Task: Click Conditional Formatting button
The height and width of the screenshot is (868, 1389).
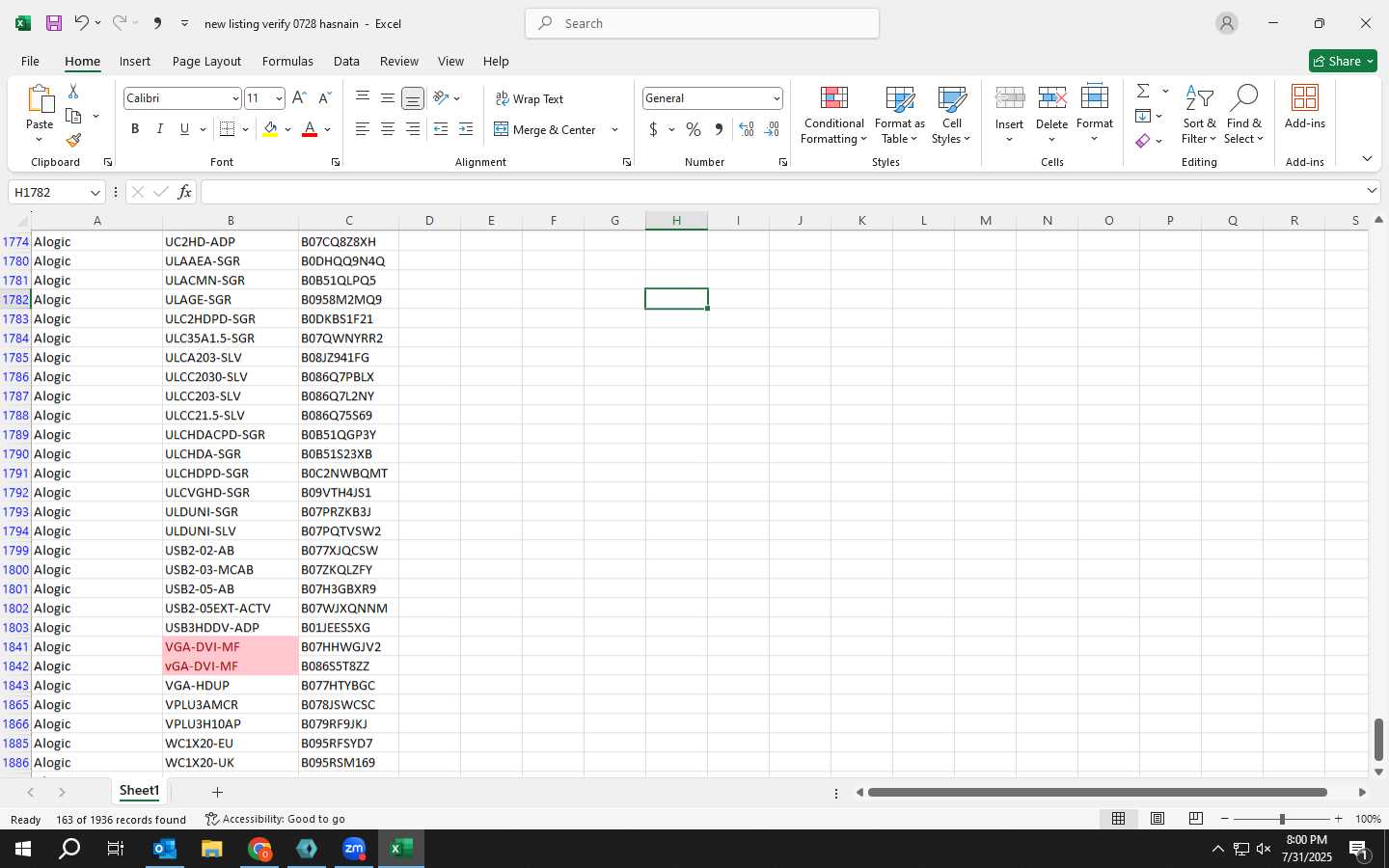Action: point(834,115)
